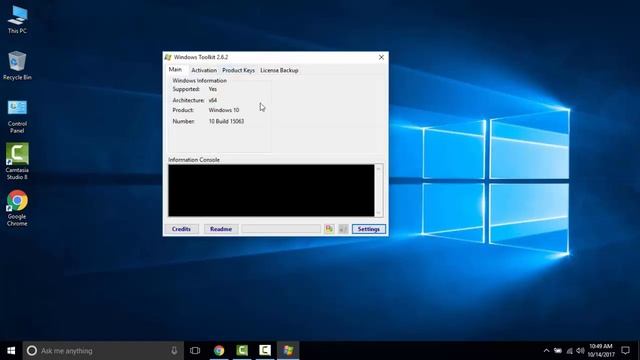Click the Windows Toolkit title bar logo
Viewport: 640px width, 360px height.
(x=168, y=57)
